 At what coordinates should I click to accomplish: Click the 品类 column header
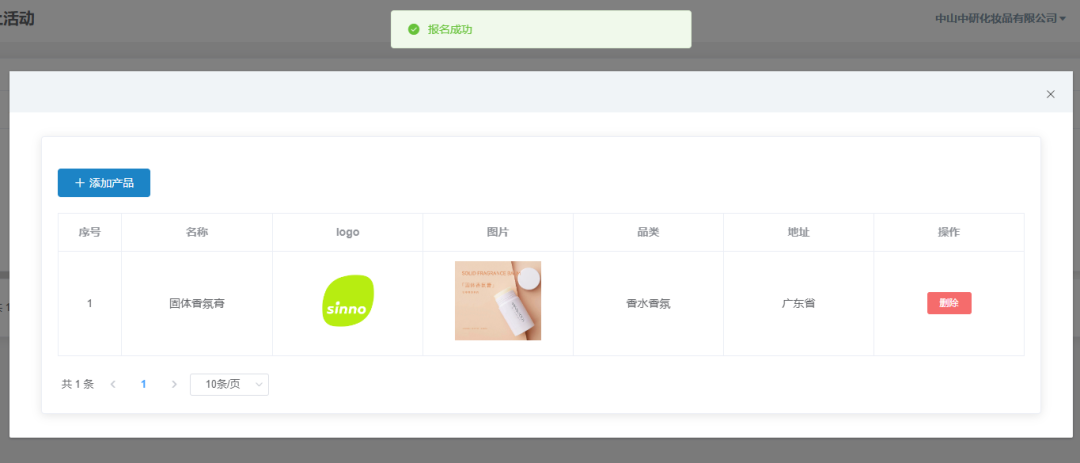(648, 232)
